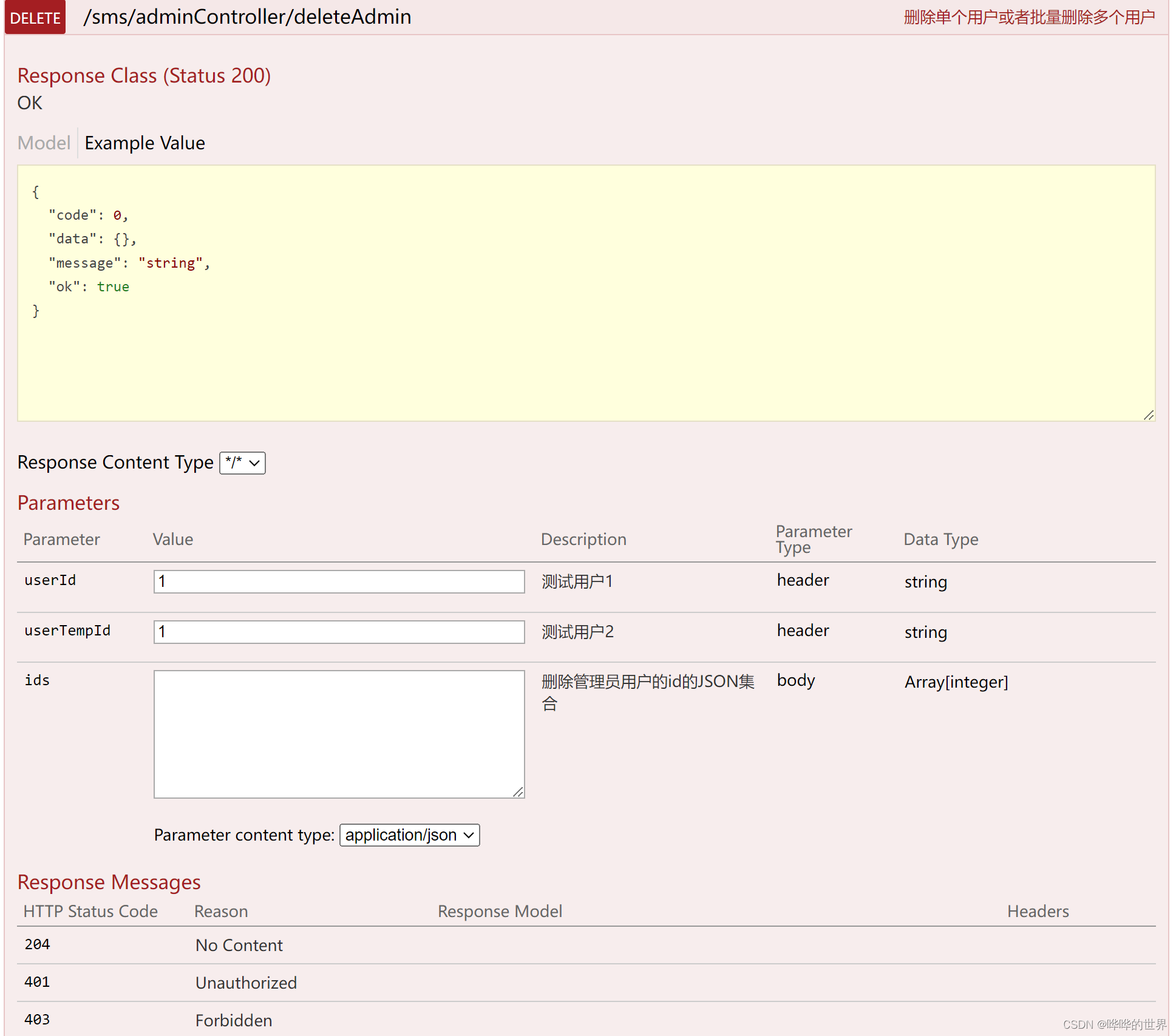The height and width of the screenshot is (1036, 1176).
Task: Click the 401 Unauthorized row
Action: (245, 983)
